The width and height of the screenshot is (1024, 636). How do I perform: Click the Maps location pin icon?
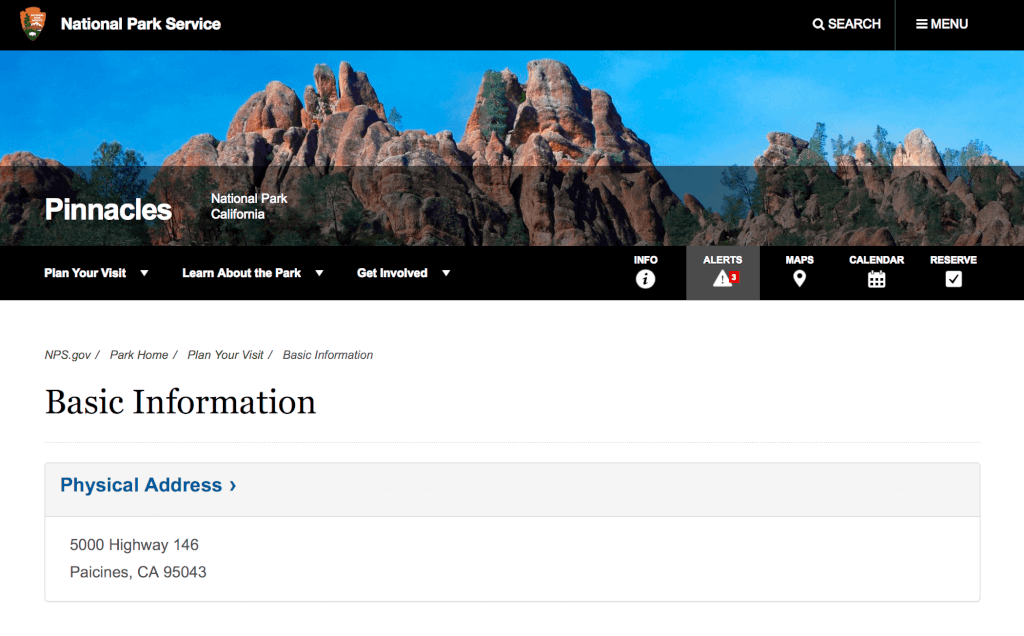pyautogui.click(x=799, y=279)
